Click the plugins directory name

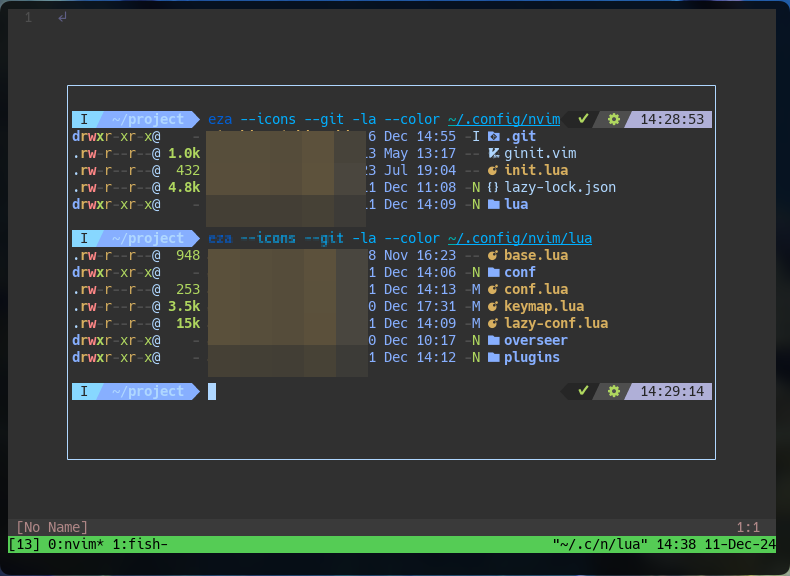point(532,358)
